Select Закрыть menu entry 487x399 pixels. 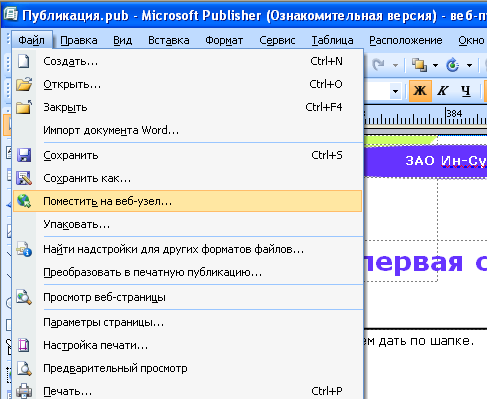187,107
